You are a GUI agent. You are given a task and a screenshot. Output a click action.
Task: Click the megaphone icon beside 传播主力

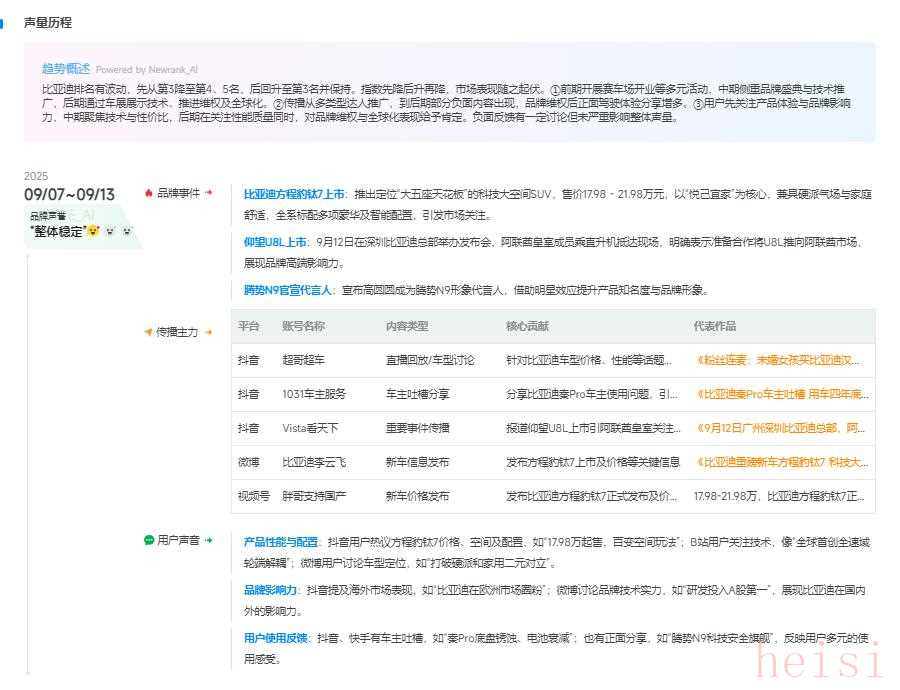point(149,332)
